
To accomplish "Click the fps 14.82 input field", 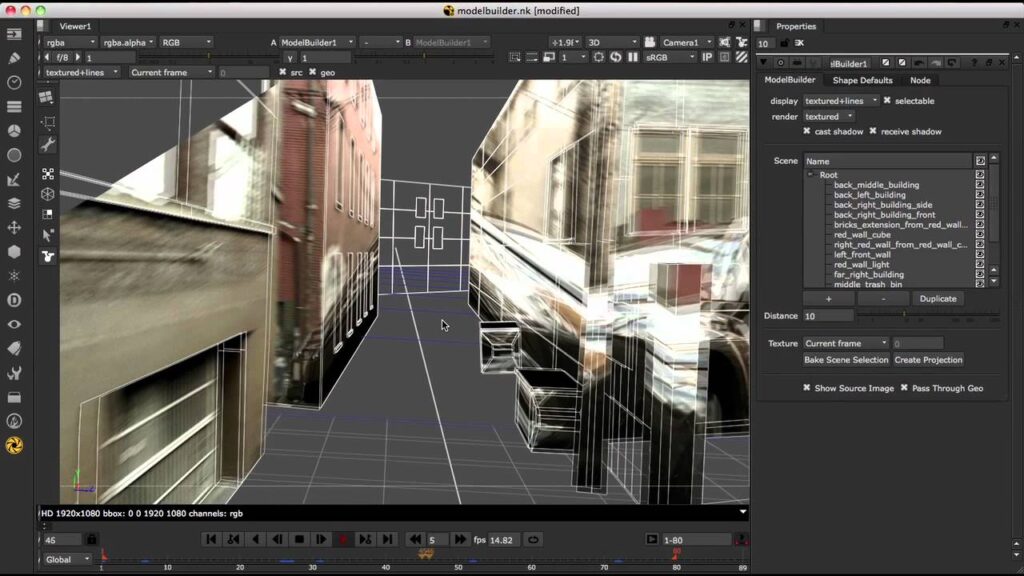I will pos(505,540).
